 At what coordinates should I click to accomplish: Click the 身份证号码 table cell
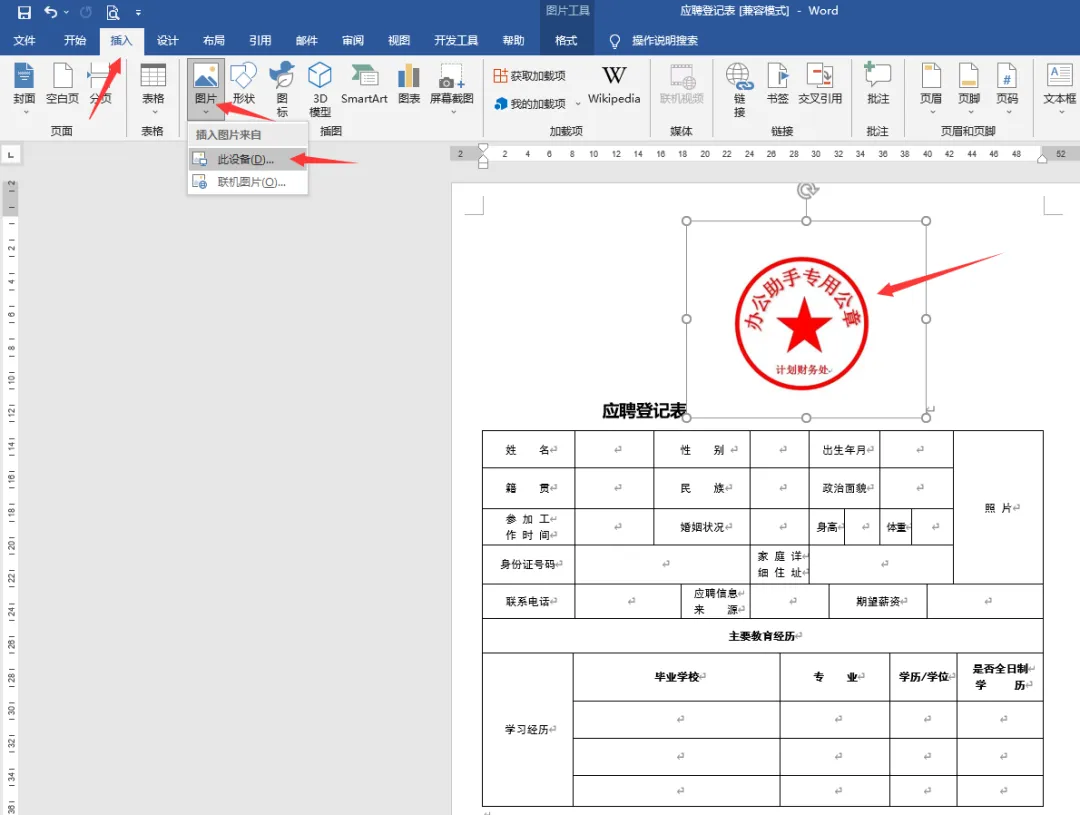tap(528, 564)
